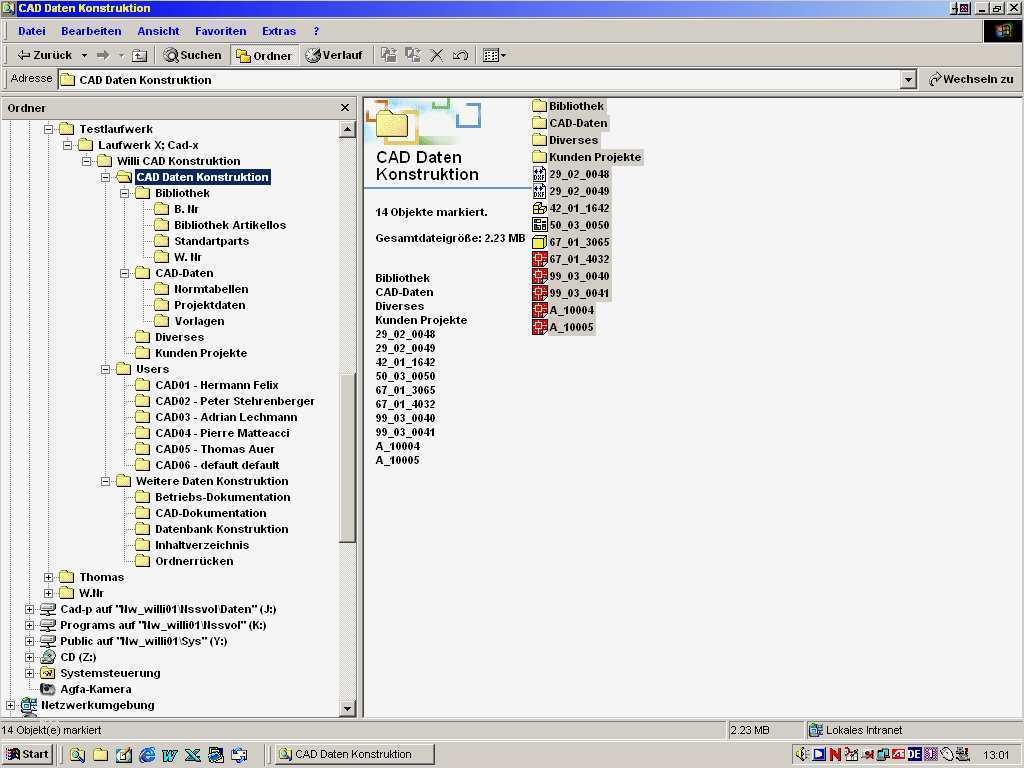Screen dimensions: 1024x768
Task: Launch Internet Explorer from quick launch
Action: tap(147, 754)
